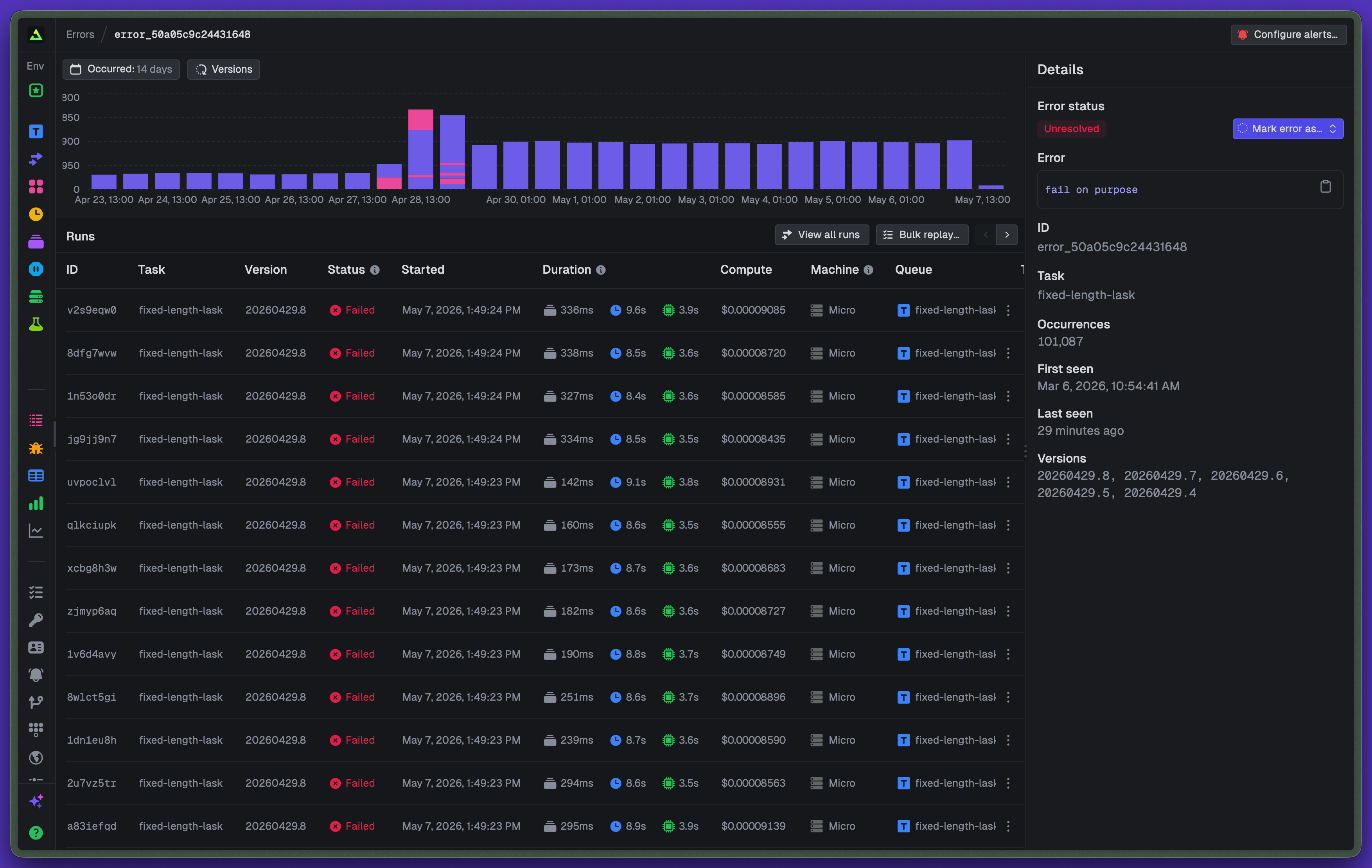Viewport: 1372px width, 868px height.
Task: Open the AI sparkle icon in the sidebar
Action: point(36,802)
